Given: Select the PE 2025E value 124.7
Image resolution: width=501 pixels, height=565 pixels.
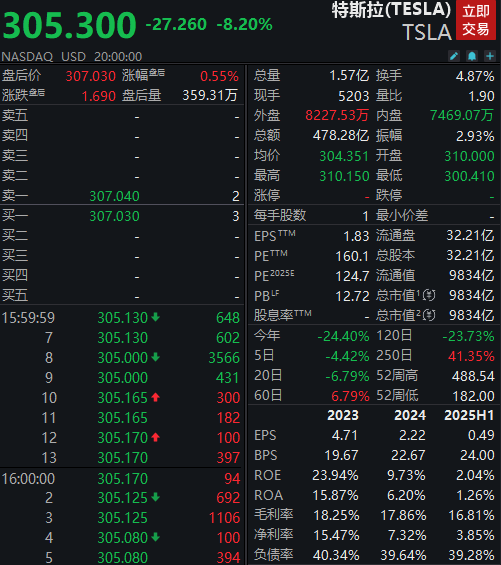Looking at the screenshot, I should (x=352, y=276).
